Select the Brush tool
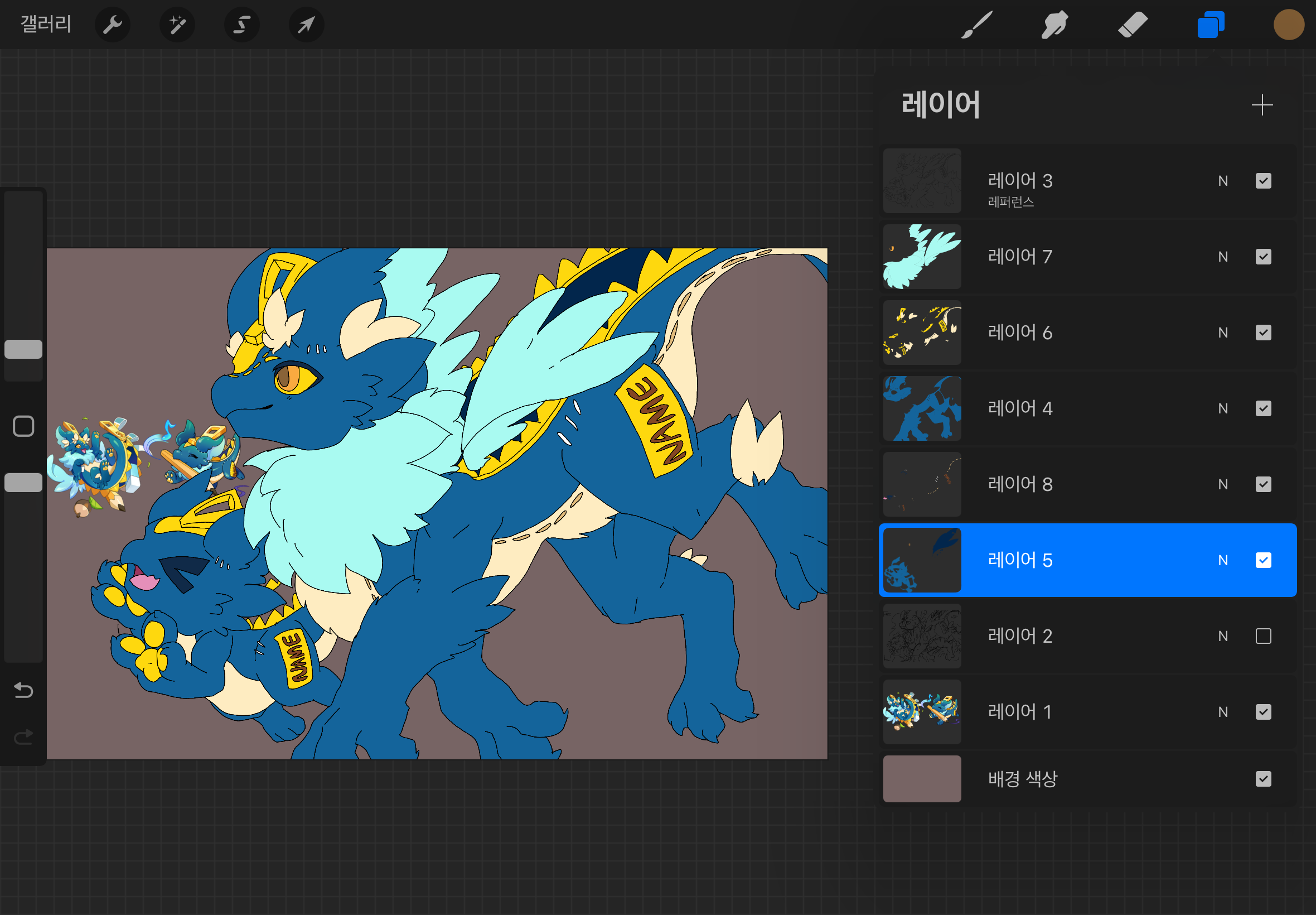Screen dimensions: 1316x915 click(976, 25)
